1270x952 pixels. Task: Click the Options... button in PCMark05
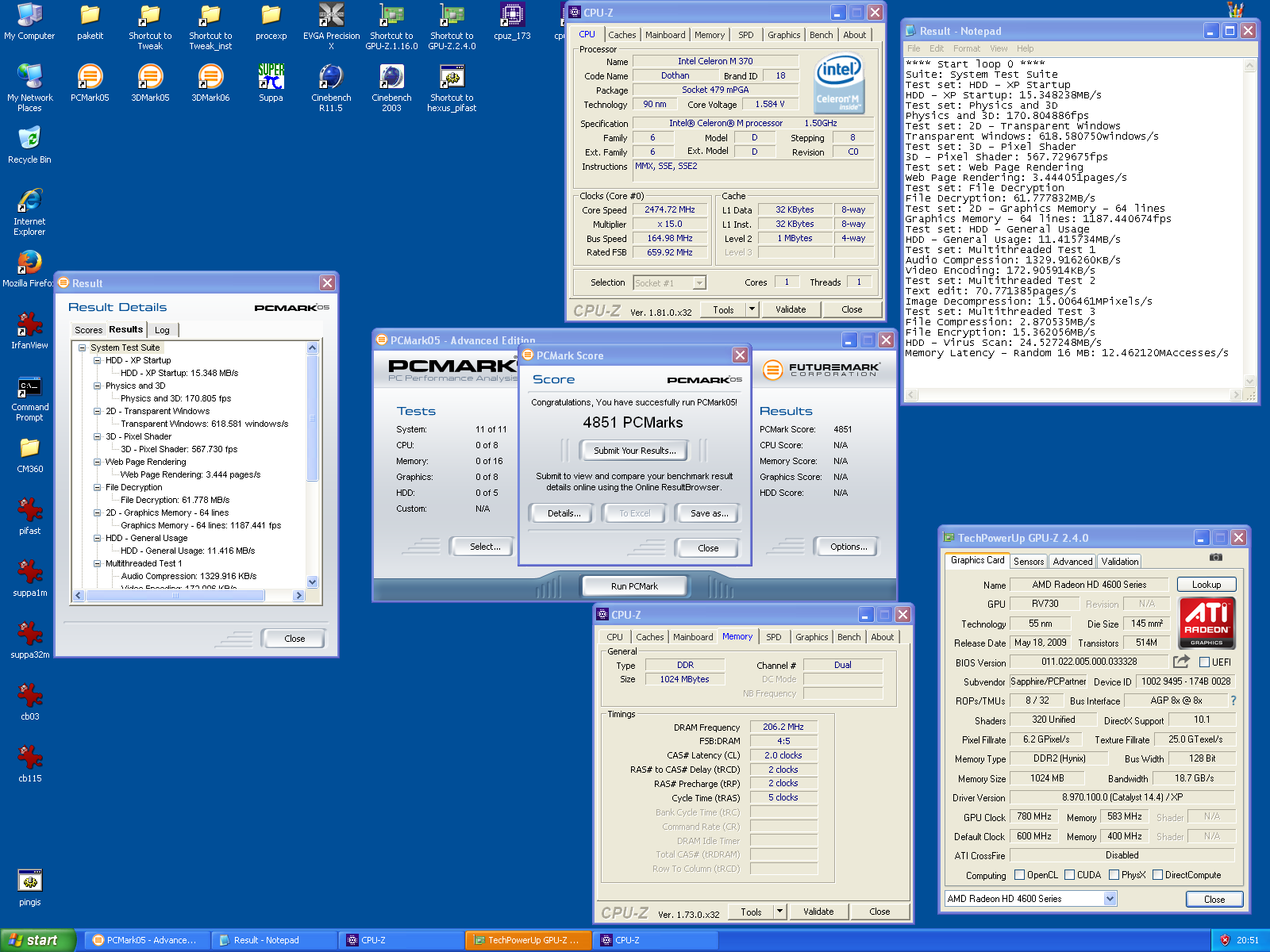pyautogui.click(x=848, y=547)
